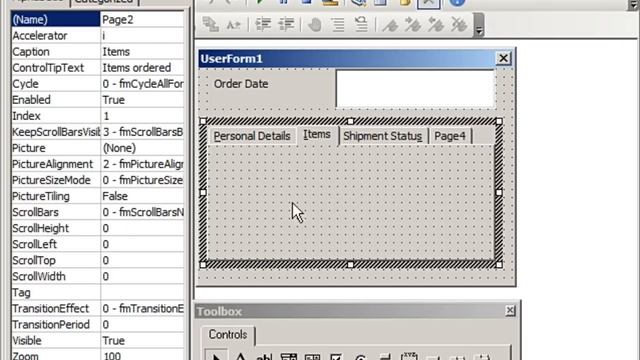This screenshot has width=640, height=360.
Task: Click the Next Bookmark icon
Action: [x=413, y=24]
